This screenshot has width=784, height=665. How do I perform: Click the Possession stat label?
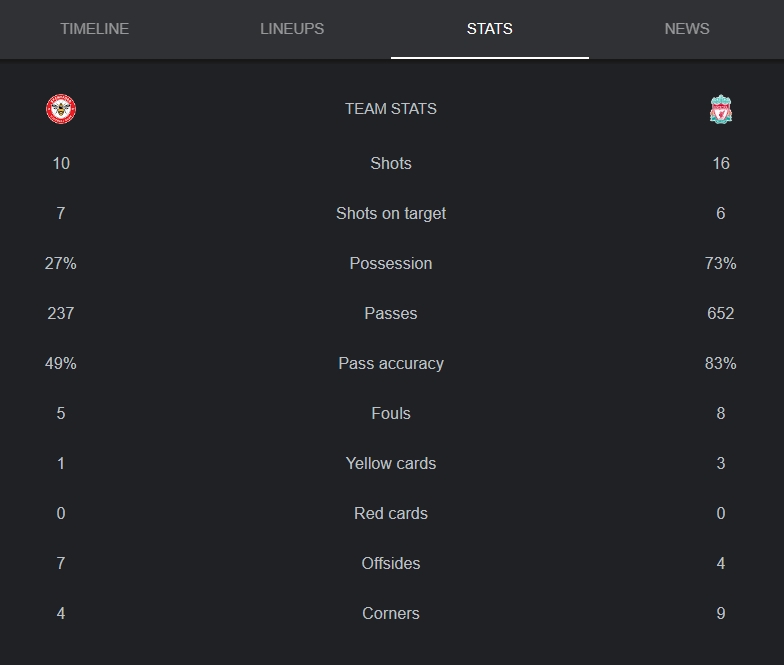click(391, 264)
